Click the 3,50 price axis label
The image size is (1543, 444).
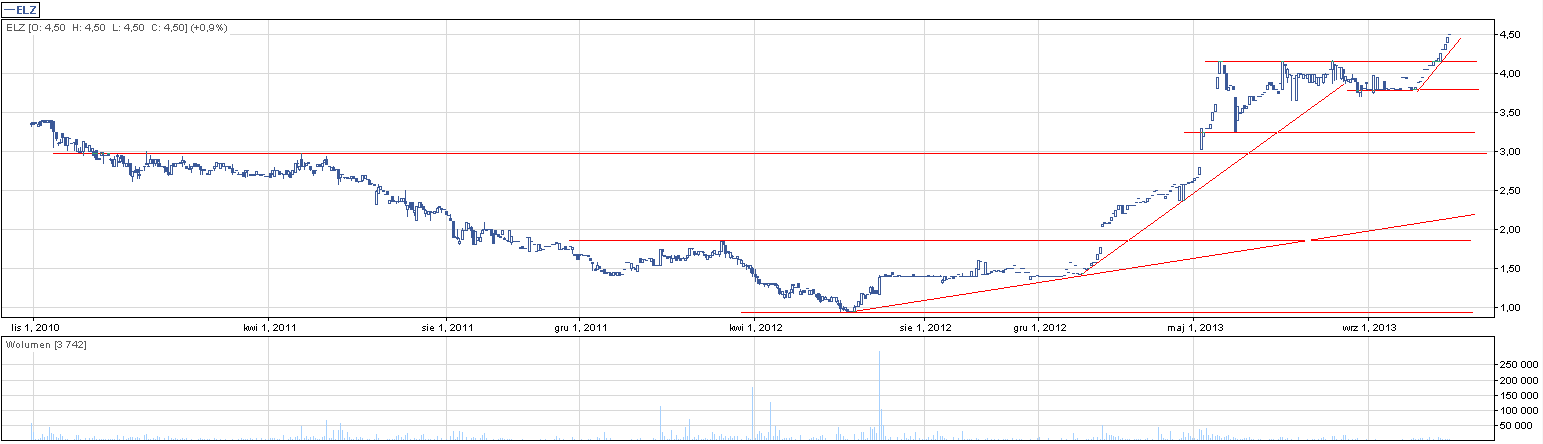pyautogui.click(x=1508, y=113)
